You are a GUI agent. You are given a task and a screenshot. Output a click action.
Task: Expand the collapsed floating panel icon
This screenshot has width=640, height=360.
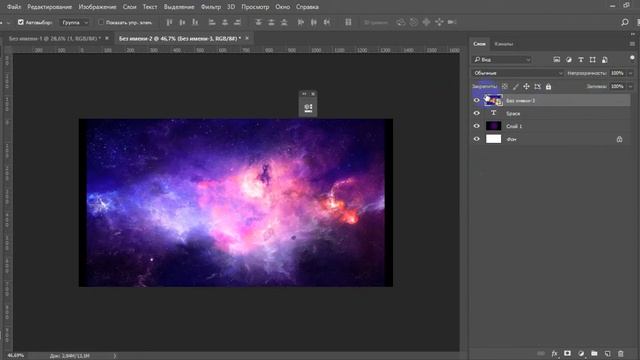point(308,107)
